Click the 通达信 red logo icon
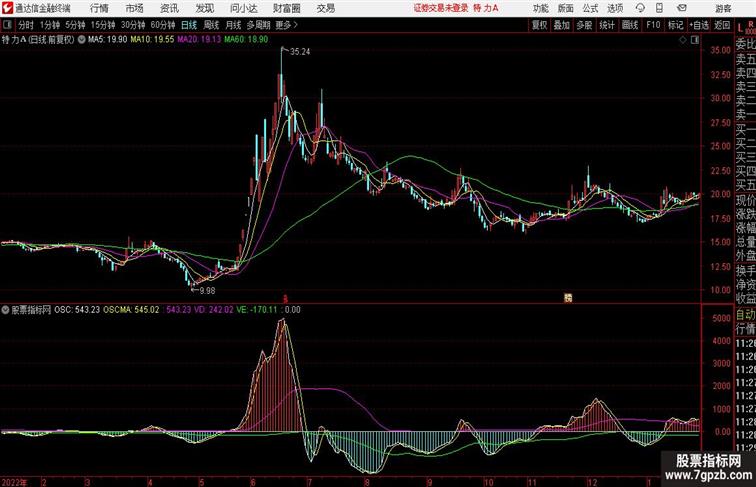The image size is (756, 487). (x=7, y=8)
